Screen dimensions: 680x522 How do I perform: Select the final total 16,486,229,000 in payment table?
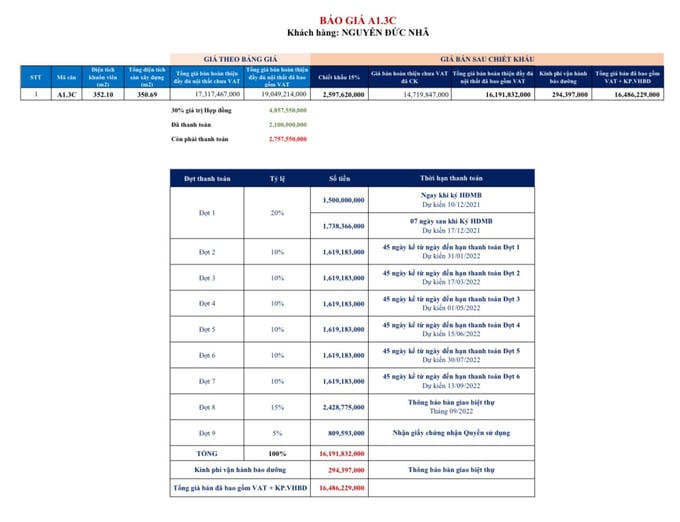(343, 487)
